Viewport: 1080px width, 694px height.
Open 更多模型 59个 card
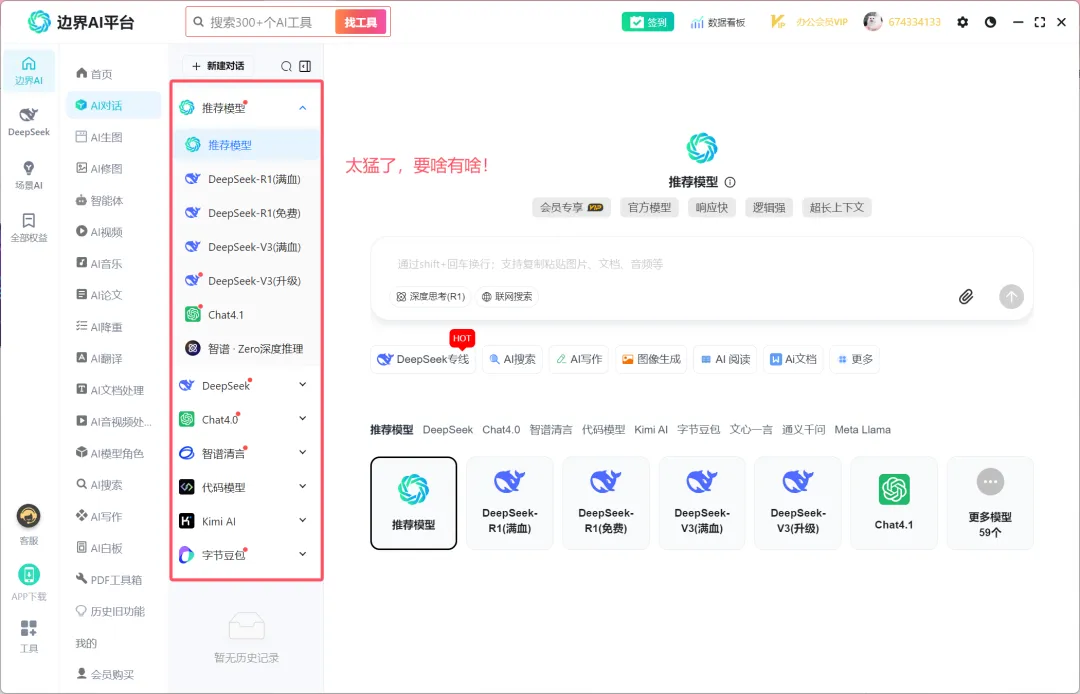click(990, 503)
